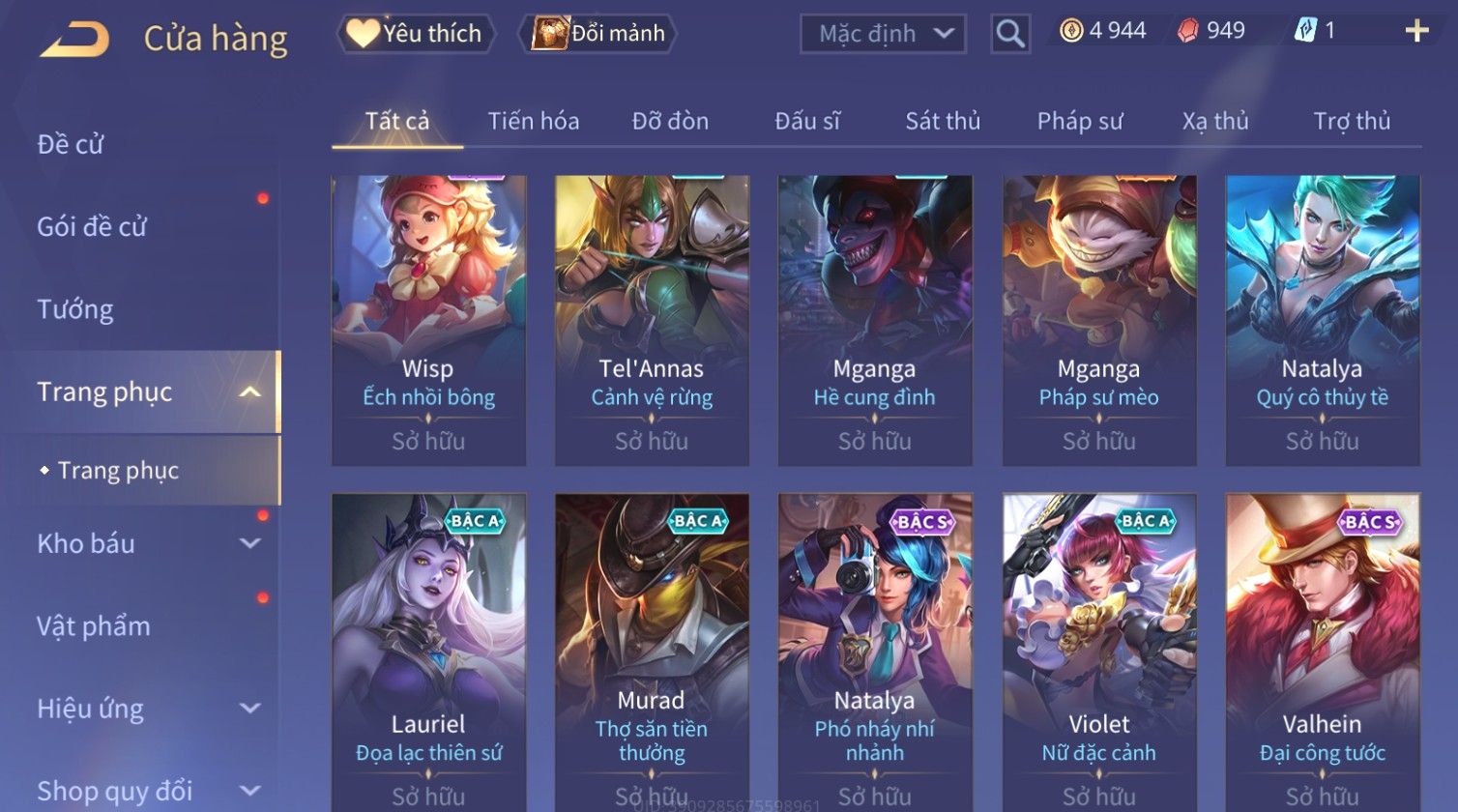Tap the blue voucher ticket icon
This screenshot has width=1458, height=812.
click(x=1305, y=31)
